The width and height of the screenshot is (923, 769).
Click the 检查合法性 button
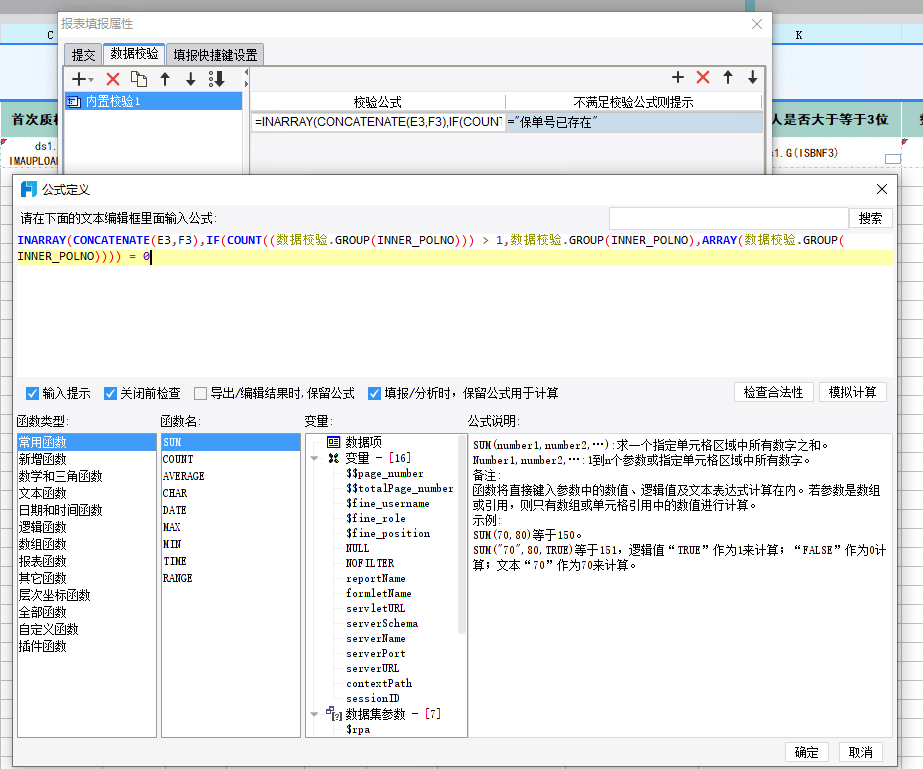click(773, 392)
